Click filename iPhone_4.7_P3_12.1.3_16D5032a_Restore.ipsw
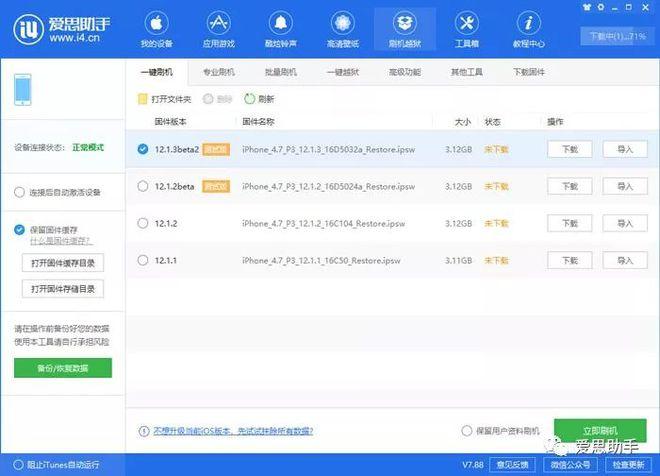660x476 pixels. click(328, 149)
